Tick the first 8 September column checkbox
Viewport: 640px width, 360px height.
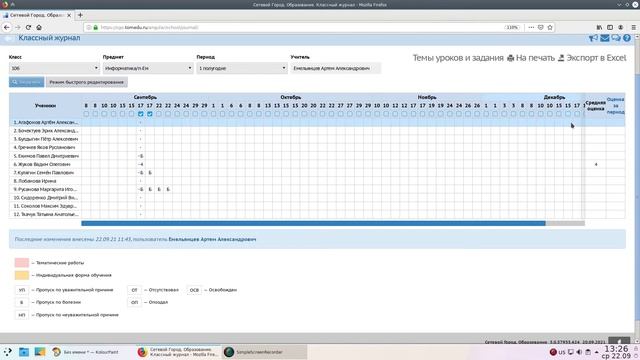pos(86,114)
